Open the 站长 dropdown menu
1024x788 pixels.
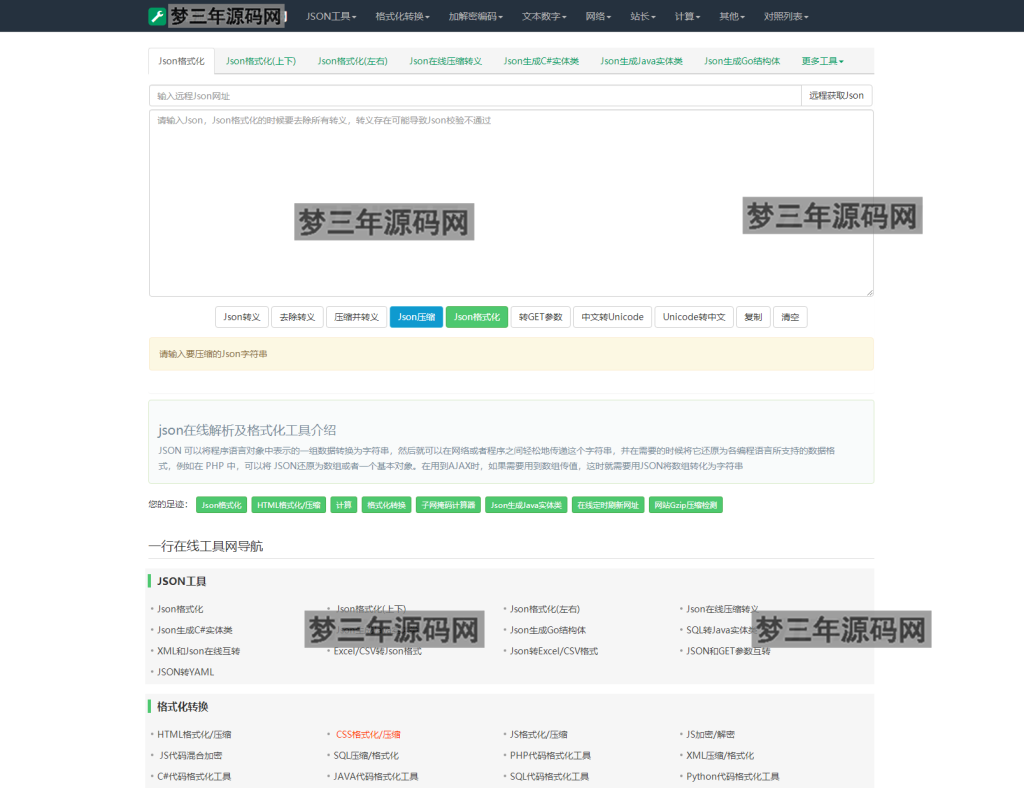(x=643, y=16)
